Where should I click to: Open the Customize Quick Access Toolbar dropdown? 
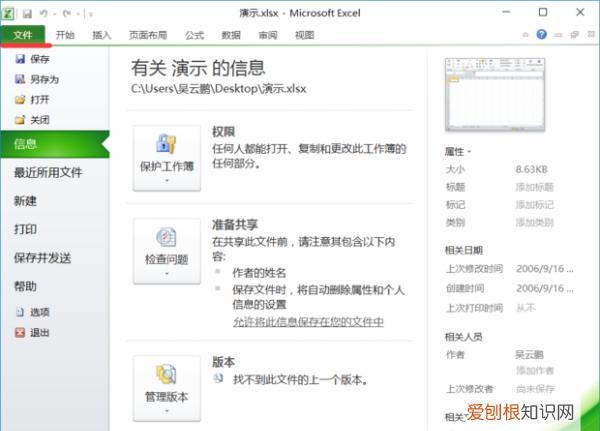tap(91, 15)
